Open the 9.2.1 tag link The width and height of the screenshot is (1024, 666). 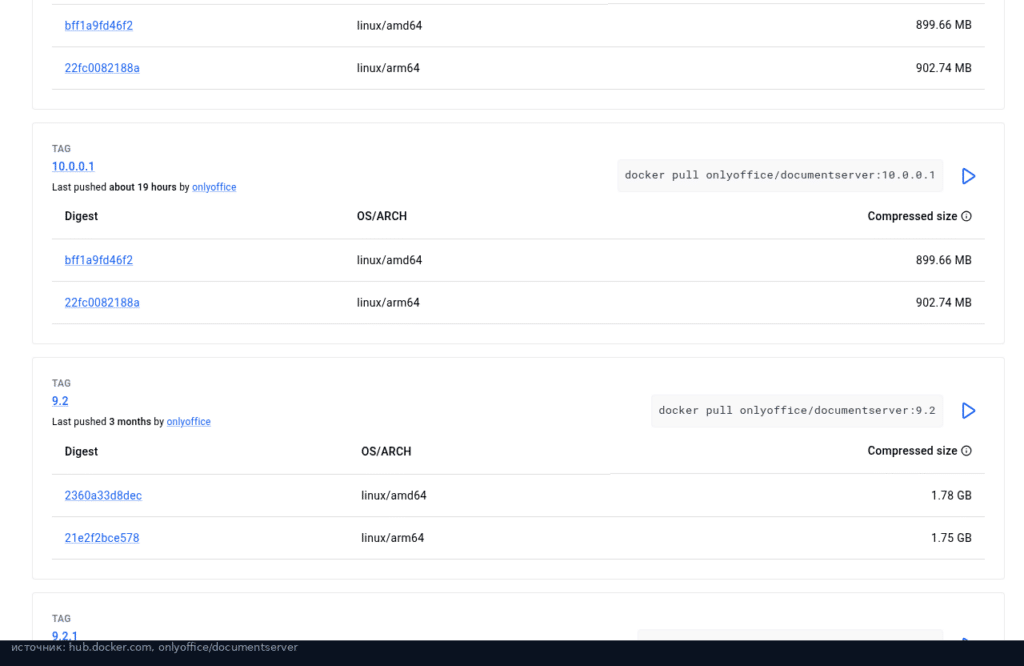point(65,635)
